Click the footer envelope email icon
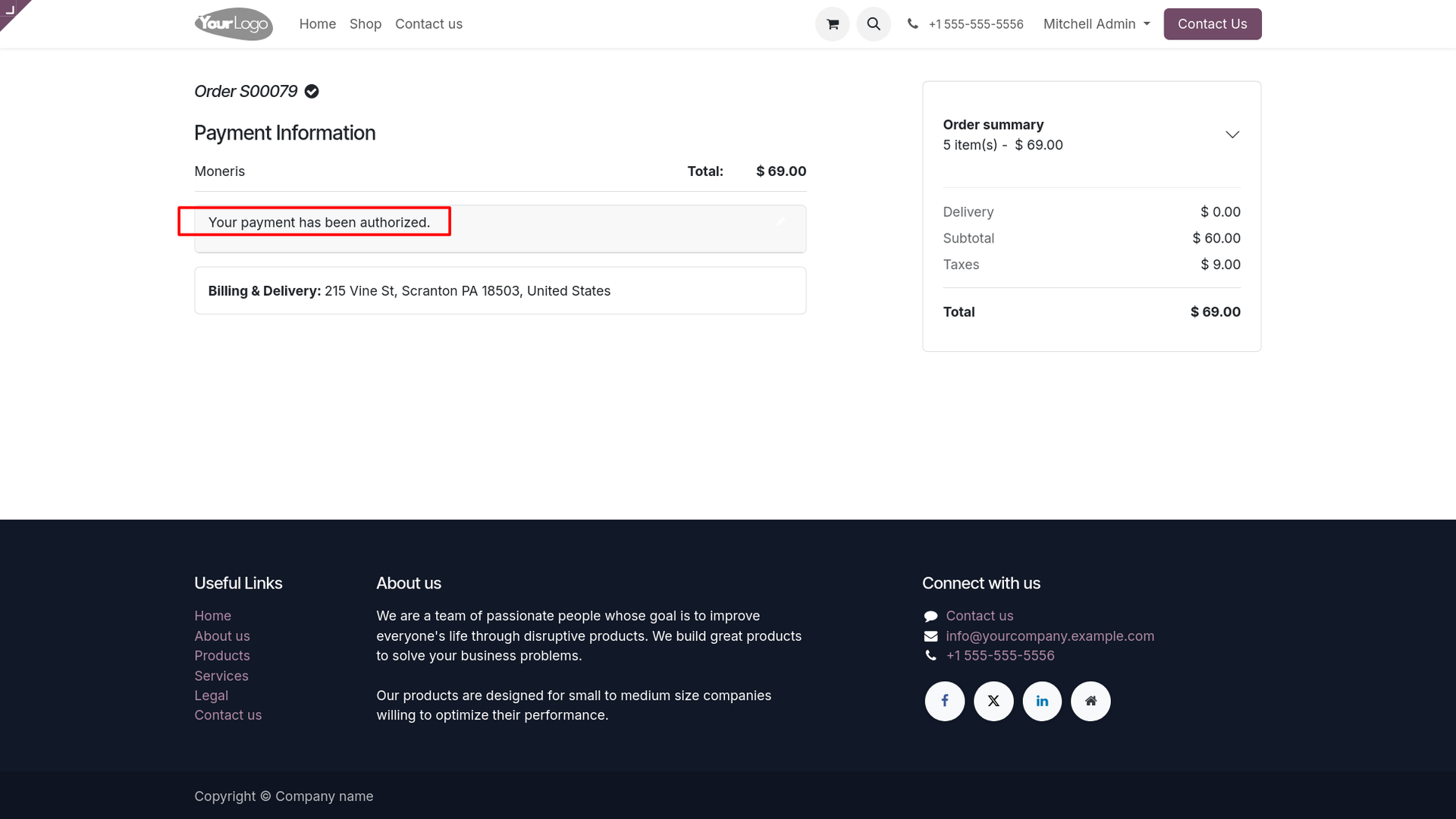This screenshot has height=819, width=1456. click(x=930, y=636)
